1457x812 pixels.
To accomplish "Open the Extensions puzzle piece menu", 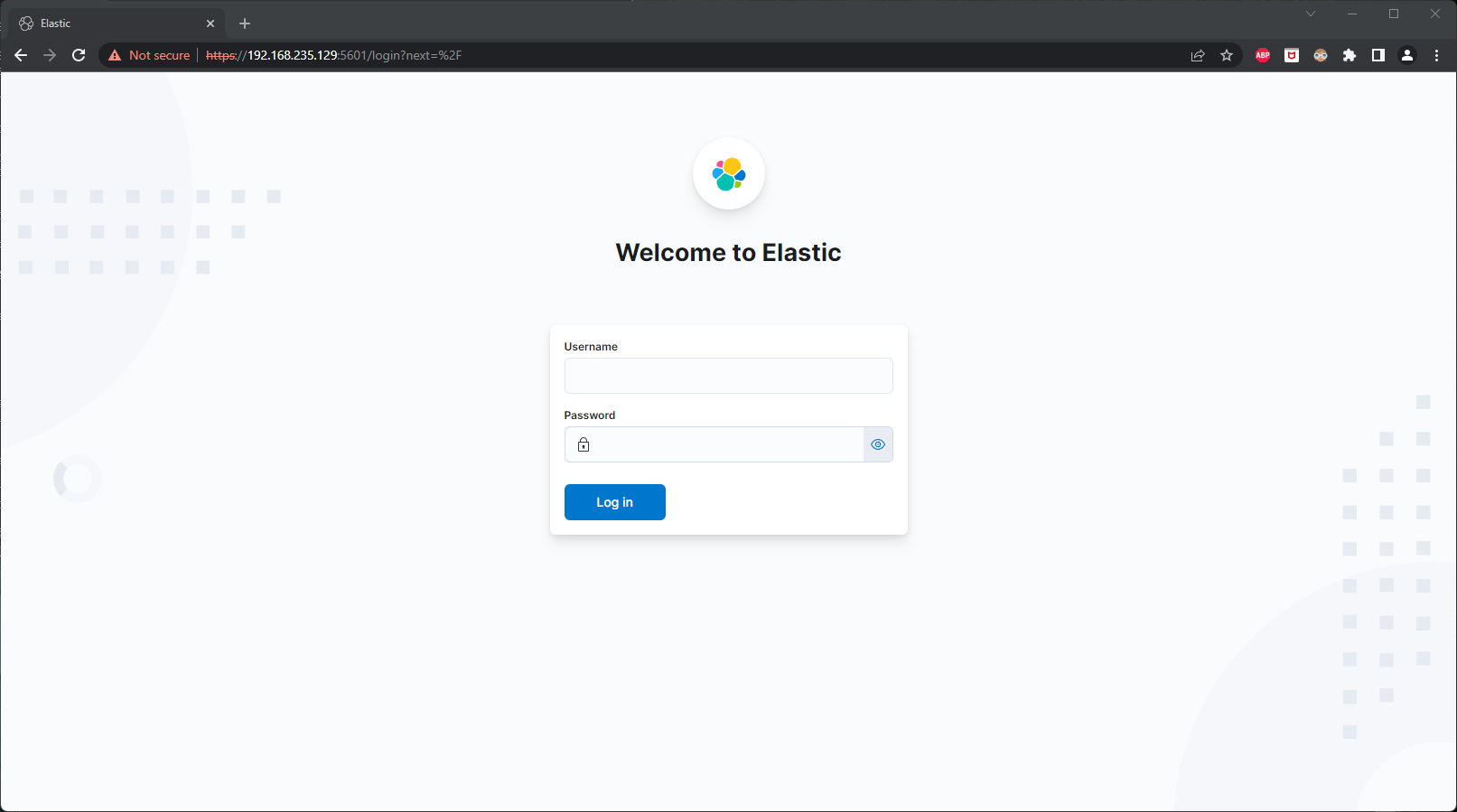I will pyautogui.click(x=1349, y=55).
